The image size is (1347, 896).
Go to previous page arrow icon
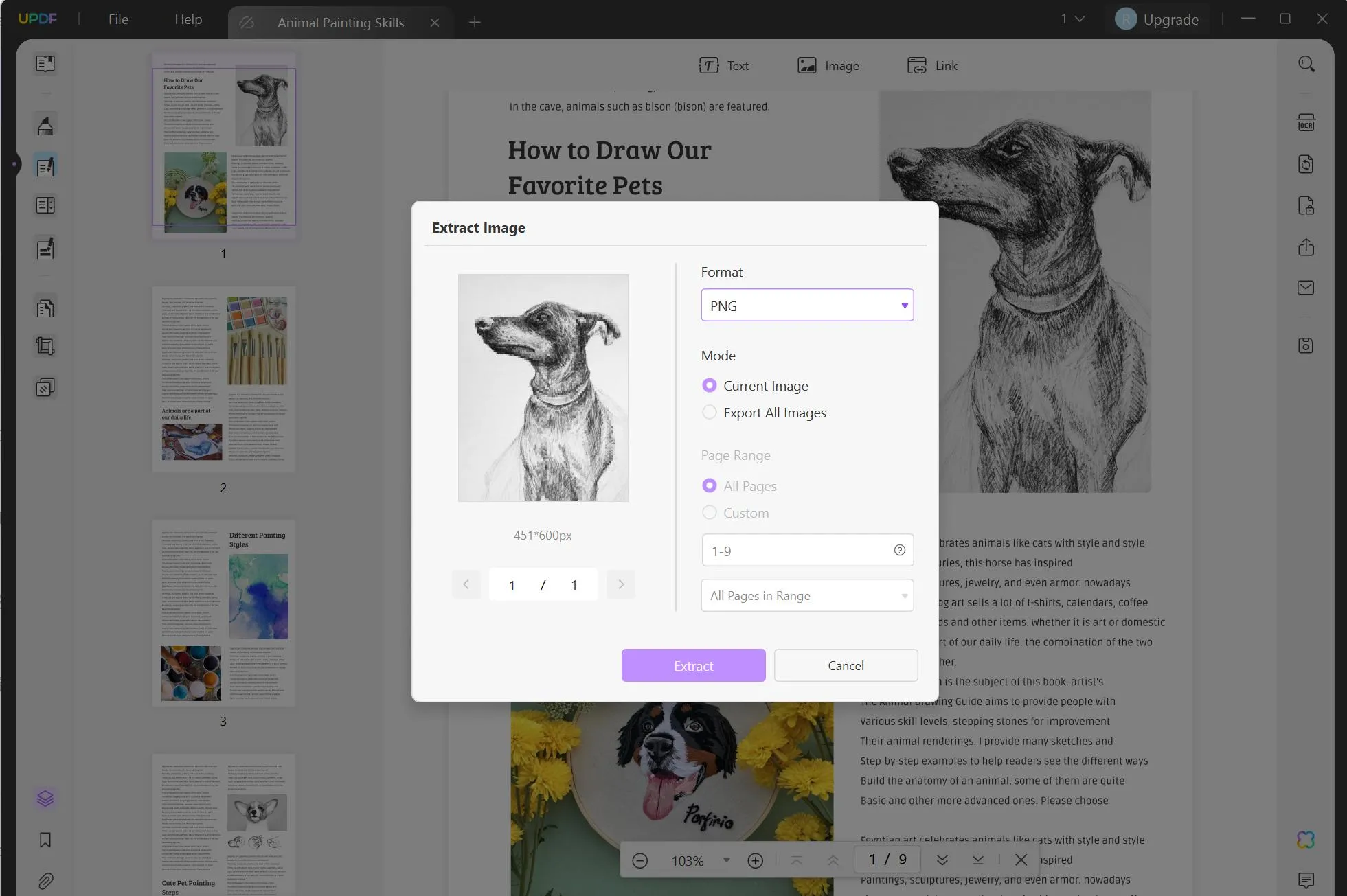coord(833,860)
